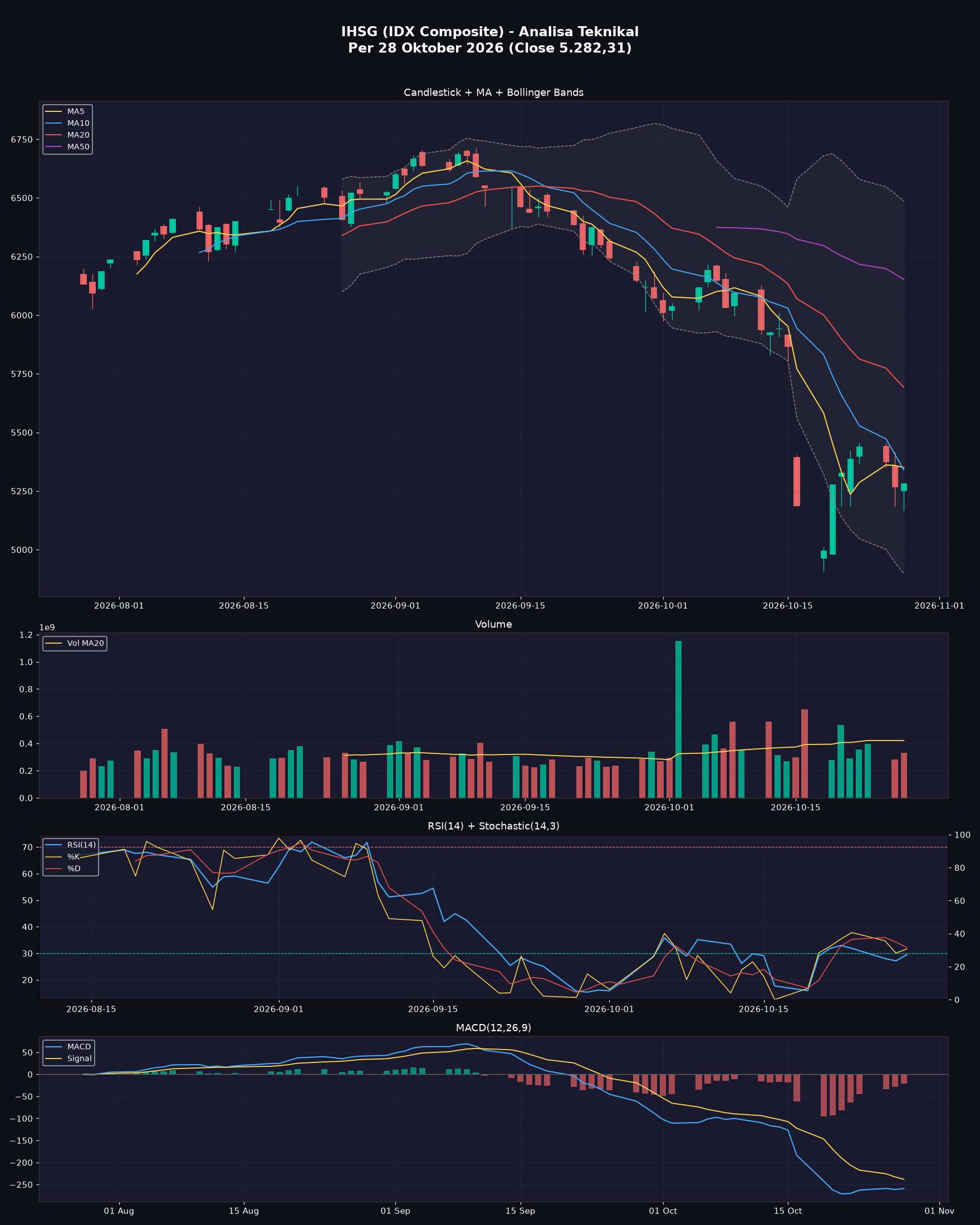Click the 2026-08-15 date label below the RSI chart
This screenshot has width=980, height=1225.
click(91, 1009)
